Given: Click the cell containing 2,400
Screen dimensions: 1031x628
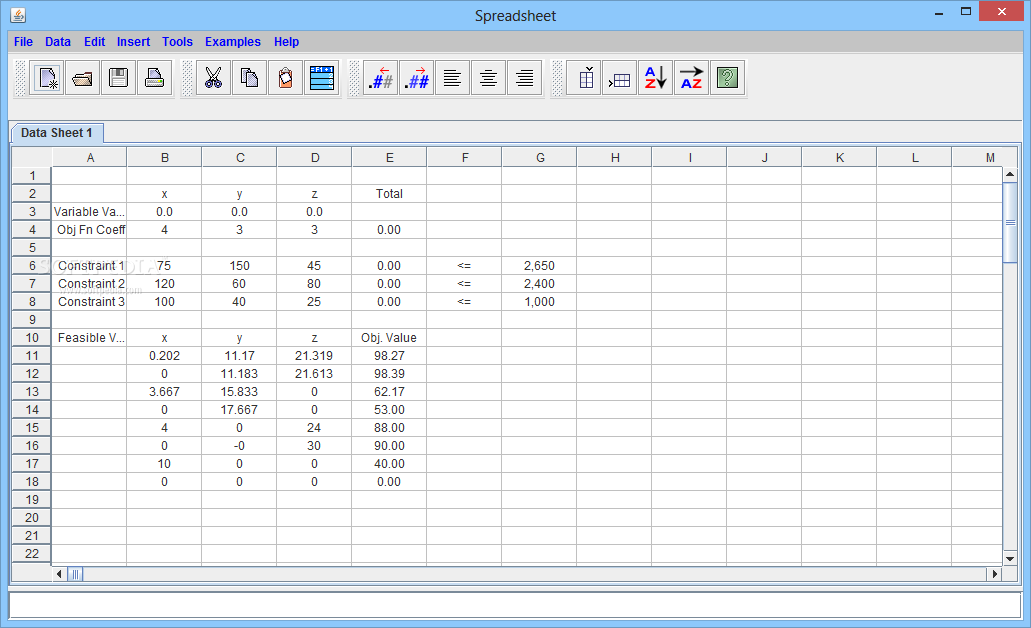Looking at the screenshot, I should coord(539,283).
